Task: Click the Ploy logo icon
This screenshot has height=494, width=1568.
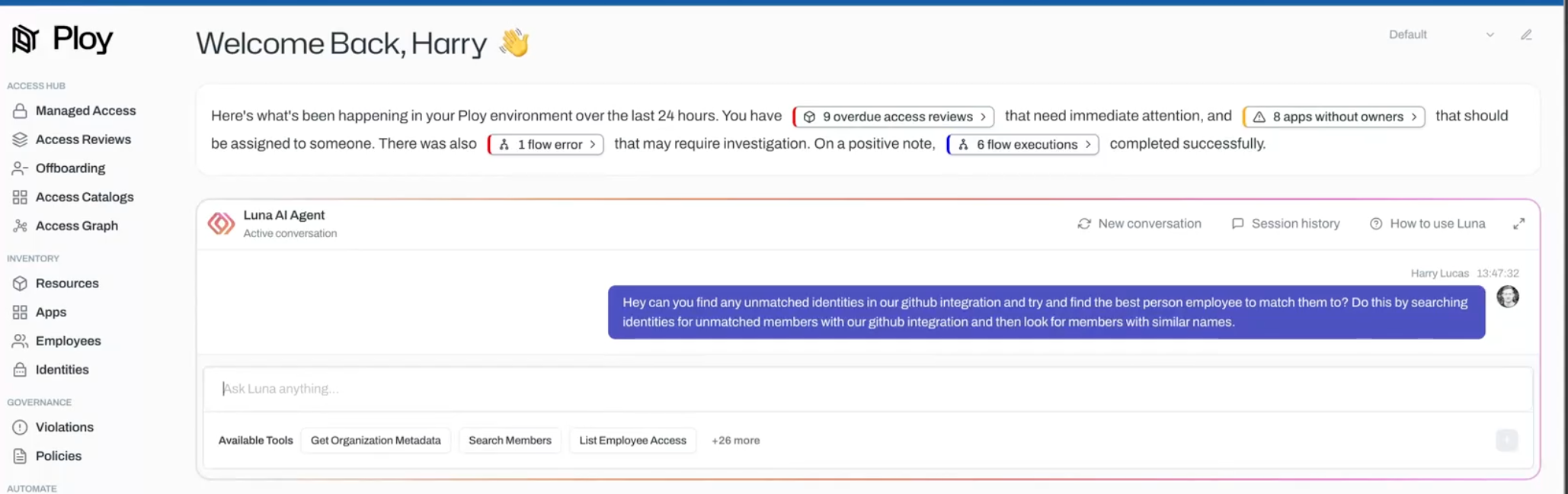Action: coord(25,39)
